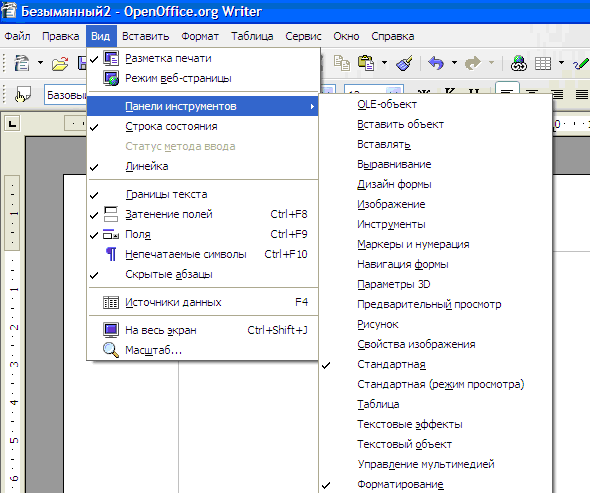The image size is (590, 493).
Task: Open the Окно menu
Action: 346,36
